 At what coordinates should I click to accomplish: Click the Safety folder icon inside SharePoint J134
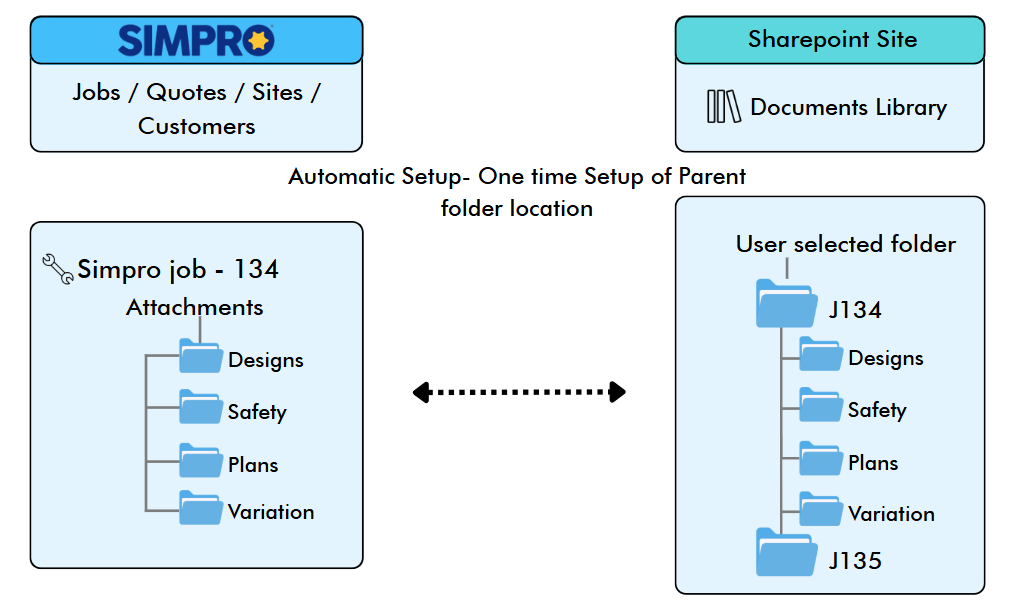coord(821,405)
